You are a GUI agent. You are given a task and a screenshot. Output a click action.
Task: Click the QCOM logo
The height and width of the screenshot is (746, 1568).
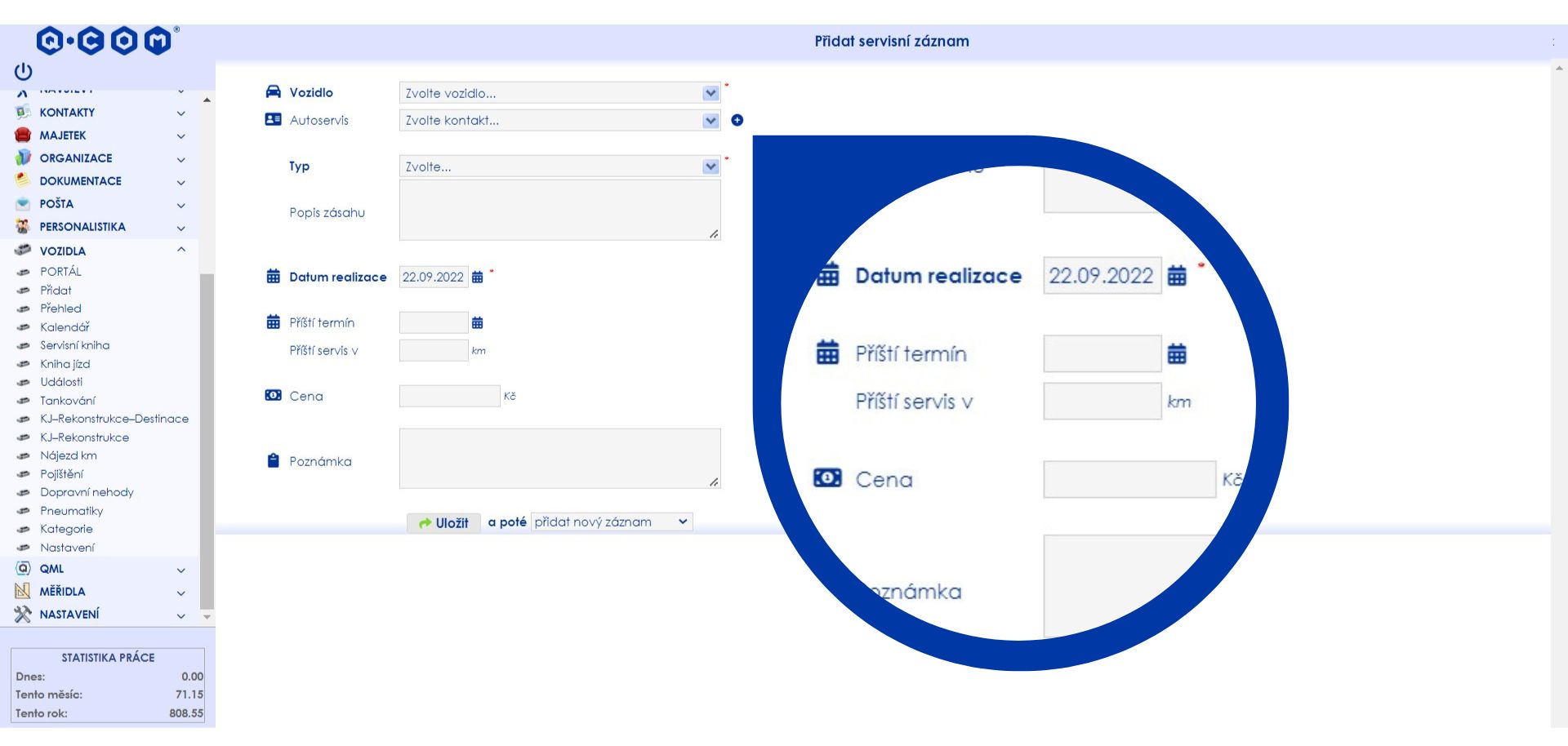click(x=107, y=40)
